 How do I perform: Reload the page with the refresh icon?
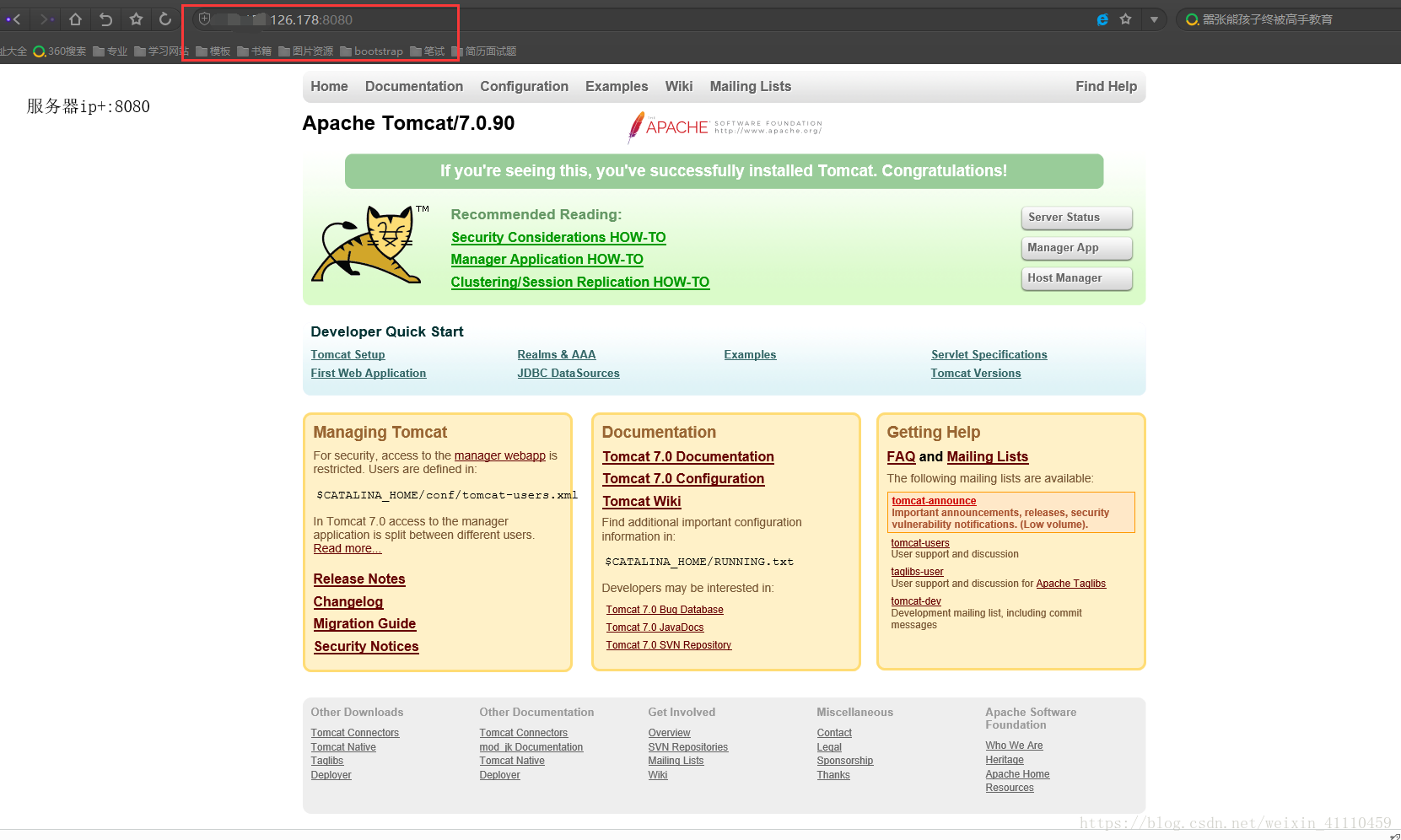tap(165, 19)
